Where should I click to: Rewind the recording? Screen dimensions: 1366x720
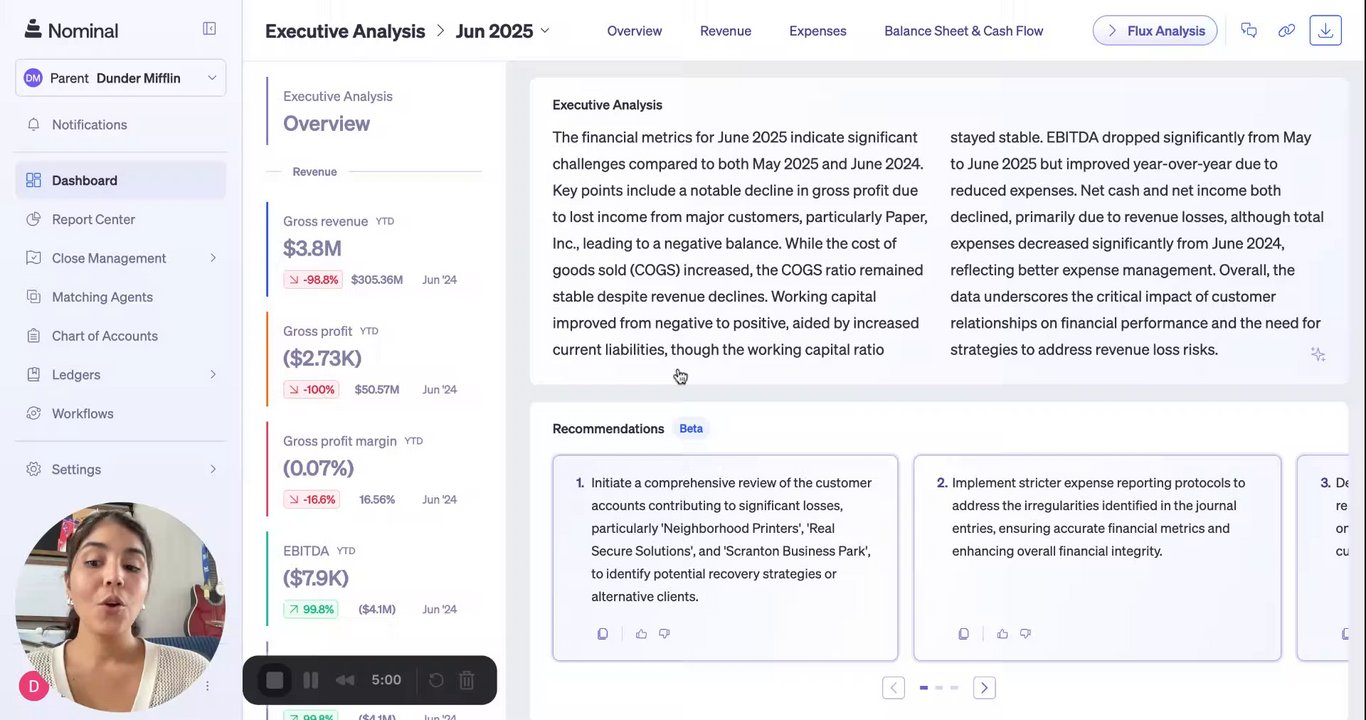[x=345, y=680]
